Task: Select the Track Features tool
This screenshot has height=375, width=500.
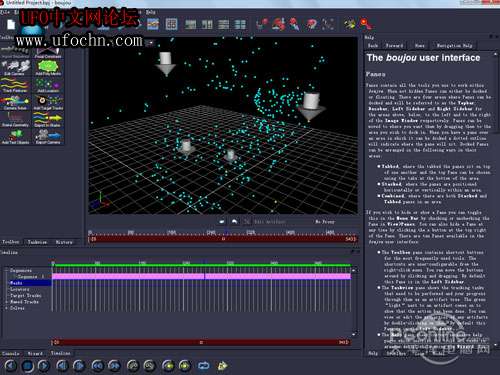Action: tap(15, 85)
